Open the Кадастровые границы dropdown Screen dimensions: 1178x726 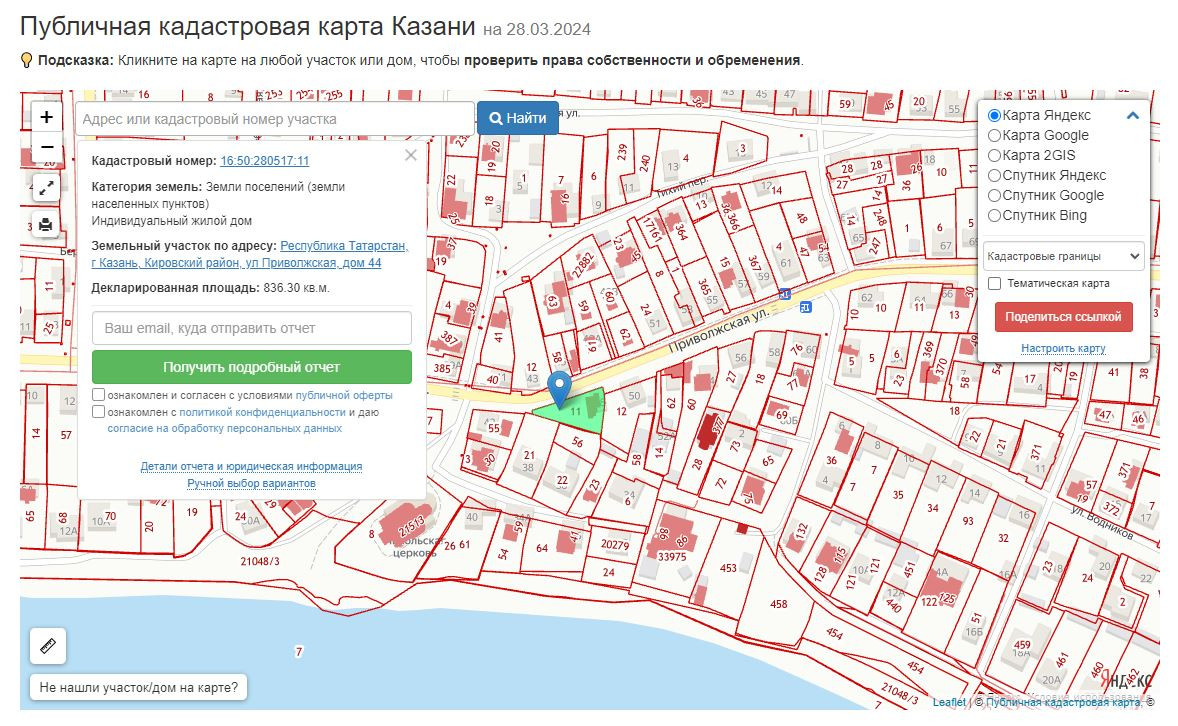click(1063, 256)
